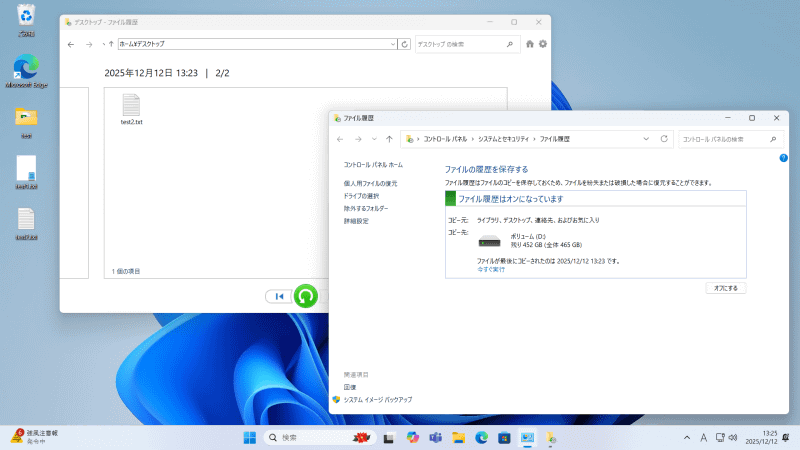800x450 pixels.
Task: Click up arrow in Control Panel window
Action: click(x=389, y=139)
